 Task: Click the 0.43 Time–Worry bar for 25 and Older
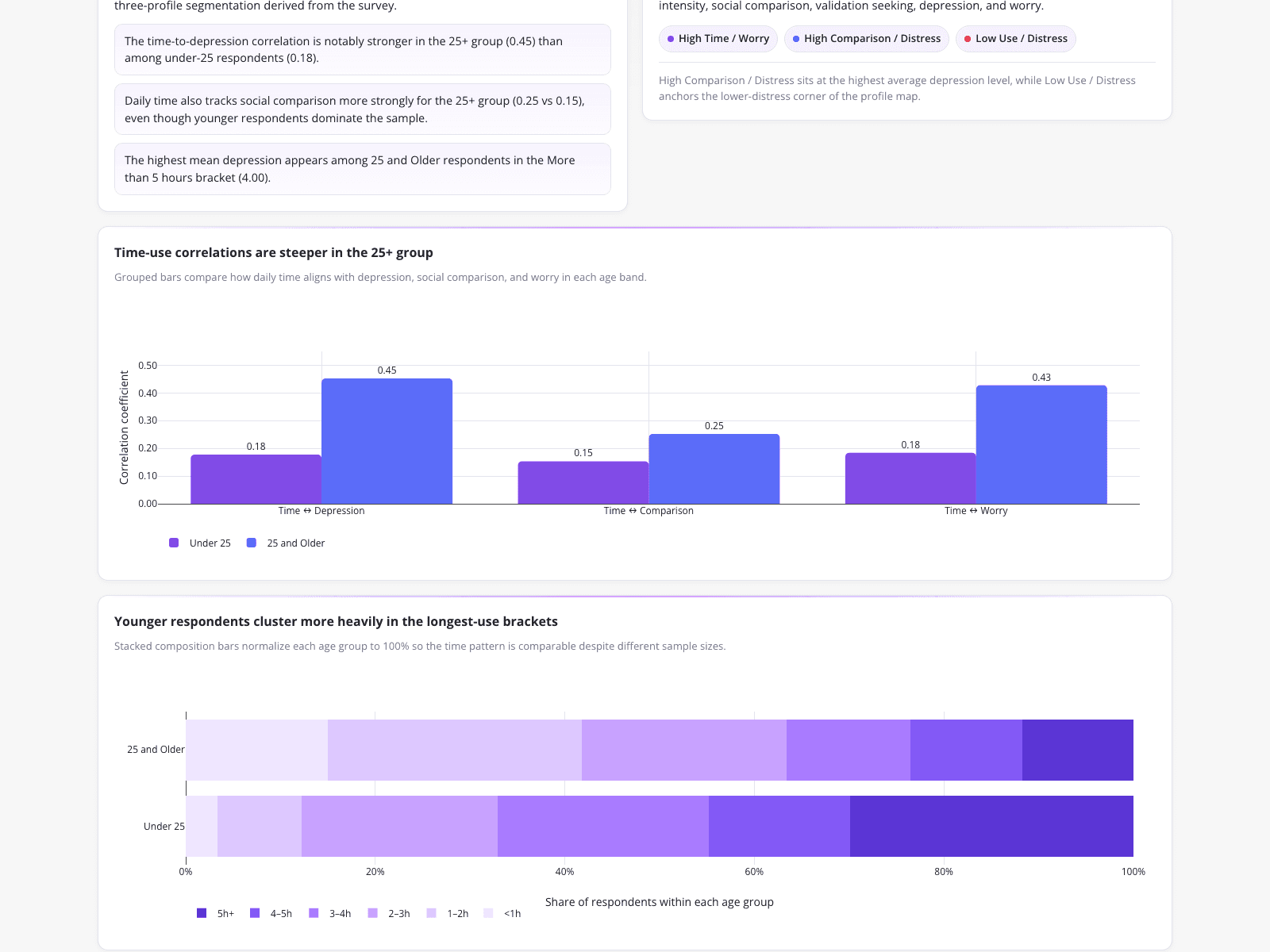click(1041, 444)
